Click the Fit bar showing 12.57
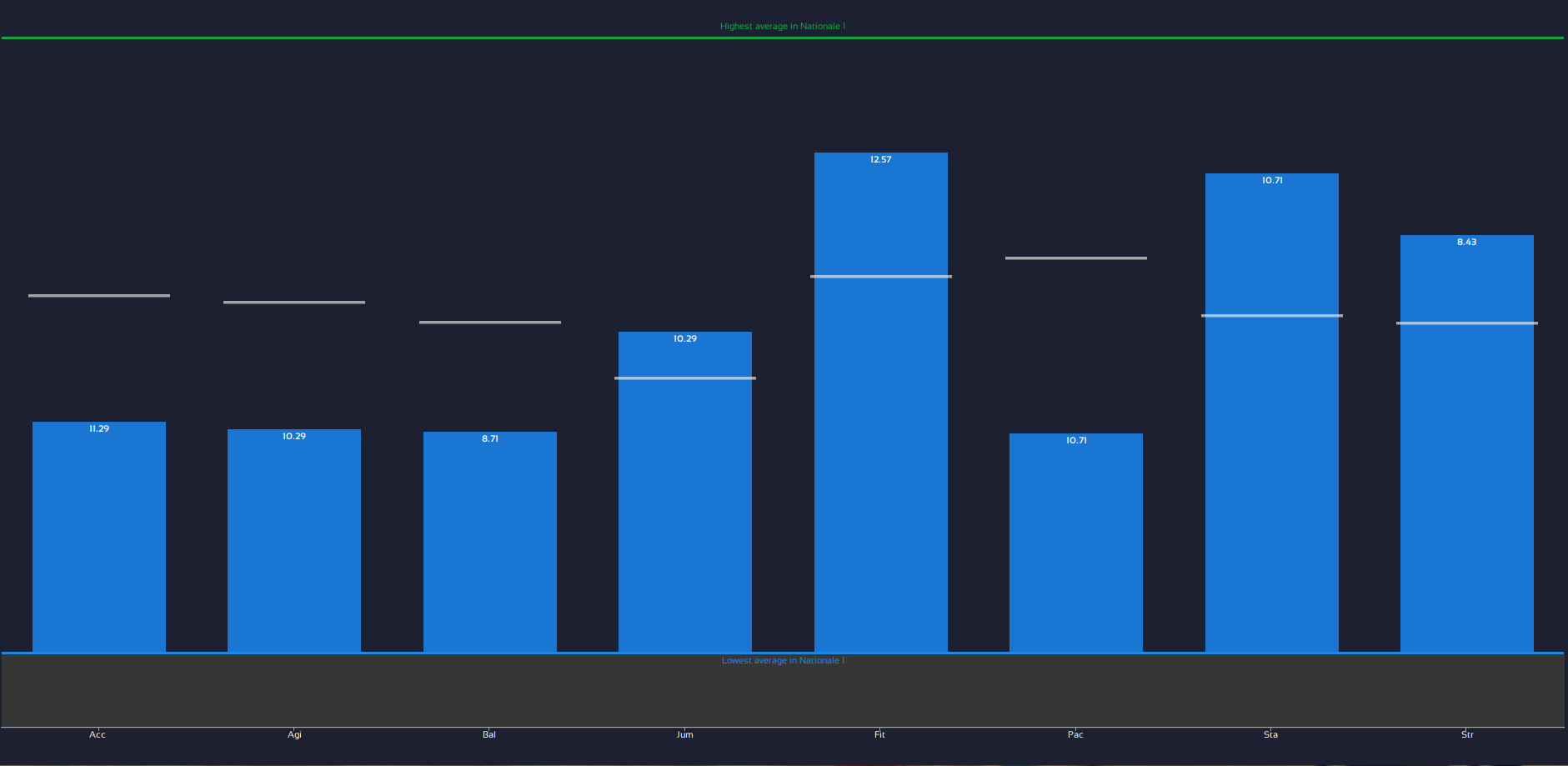 [881, 402]
